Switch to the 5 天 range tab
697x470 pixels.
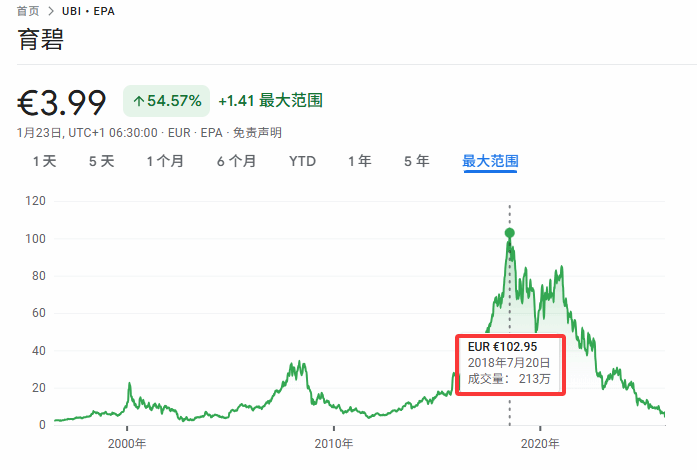101,161
